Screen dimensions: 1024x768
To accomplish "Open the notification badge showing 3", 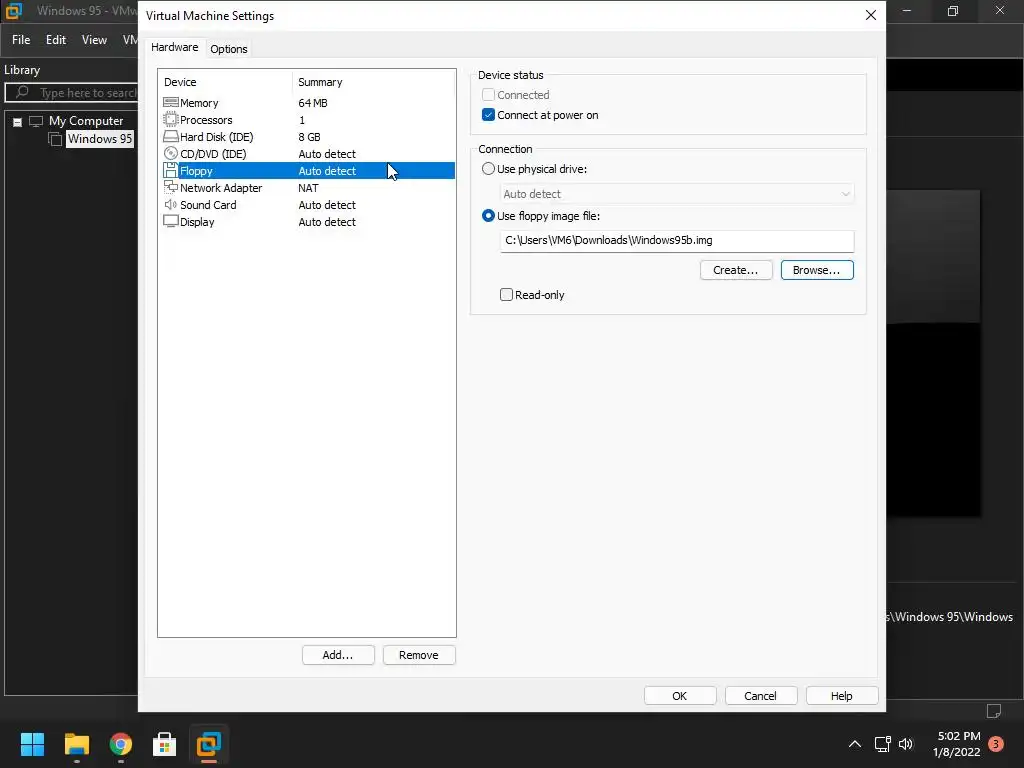I will pyautogui.click(x=996, y=744).
